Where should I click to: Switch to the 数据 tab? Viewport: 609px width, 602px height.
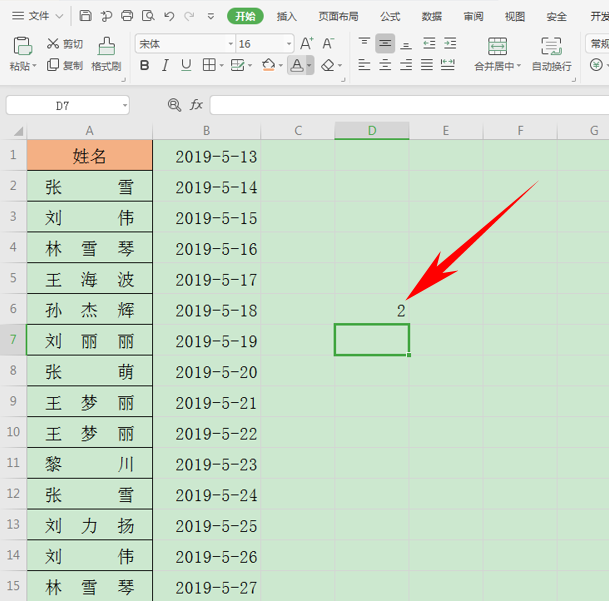tap(432, 16)
